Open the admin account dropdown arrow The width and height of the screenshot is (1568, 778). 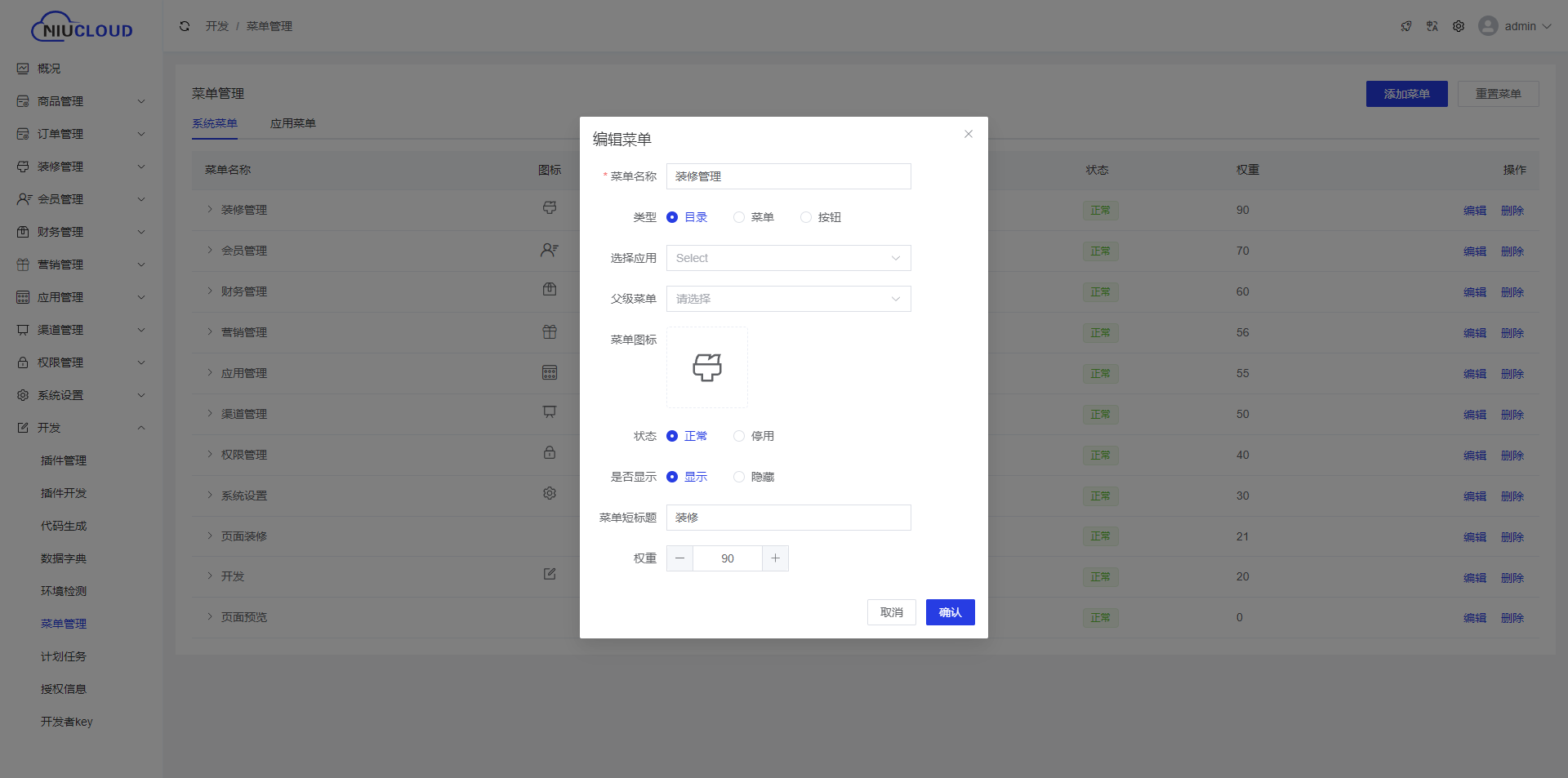point(1546,26)
